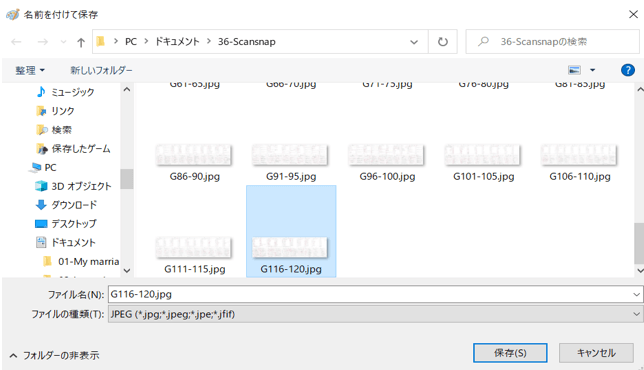The width and height of the screenshot is (644, 370).
Task: Select 36-Scansnap in the address breadcrumb
Action: 246,41
